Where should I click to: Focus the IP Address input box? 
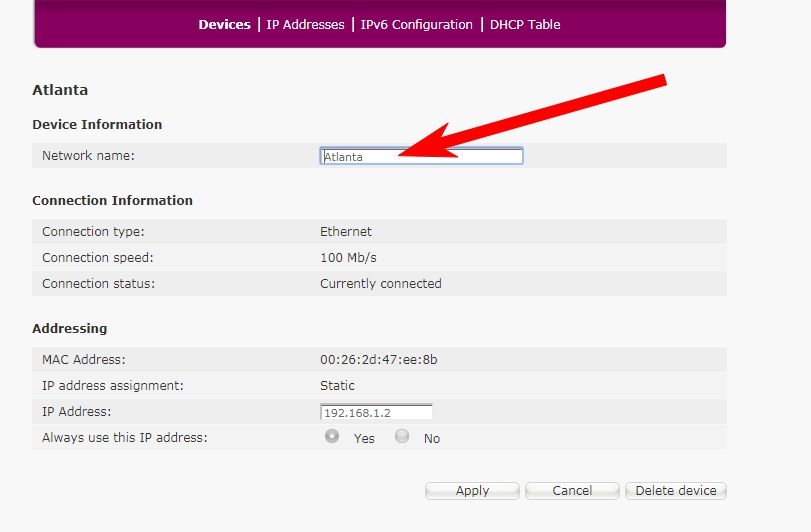coord(376,412)
